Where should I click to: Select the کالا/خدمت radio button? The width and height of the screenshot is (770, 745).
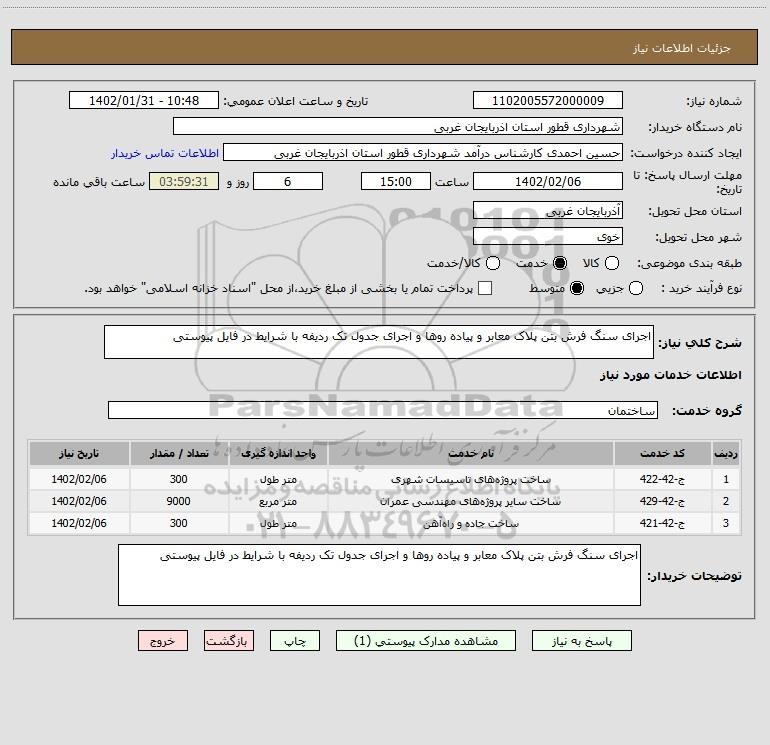(x=493, y=263)
